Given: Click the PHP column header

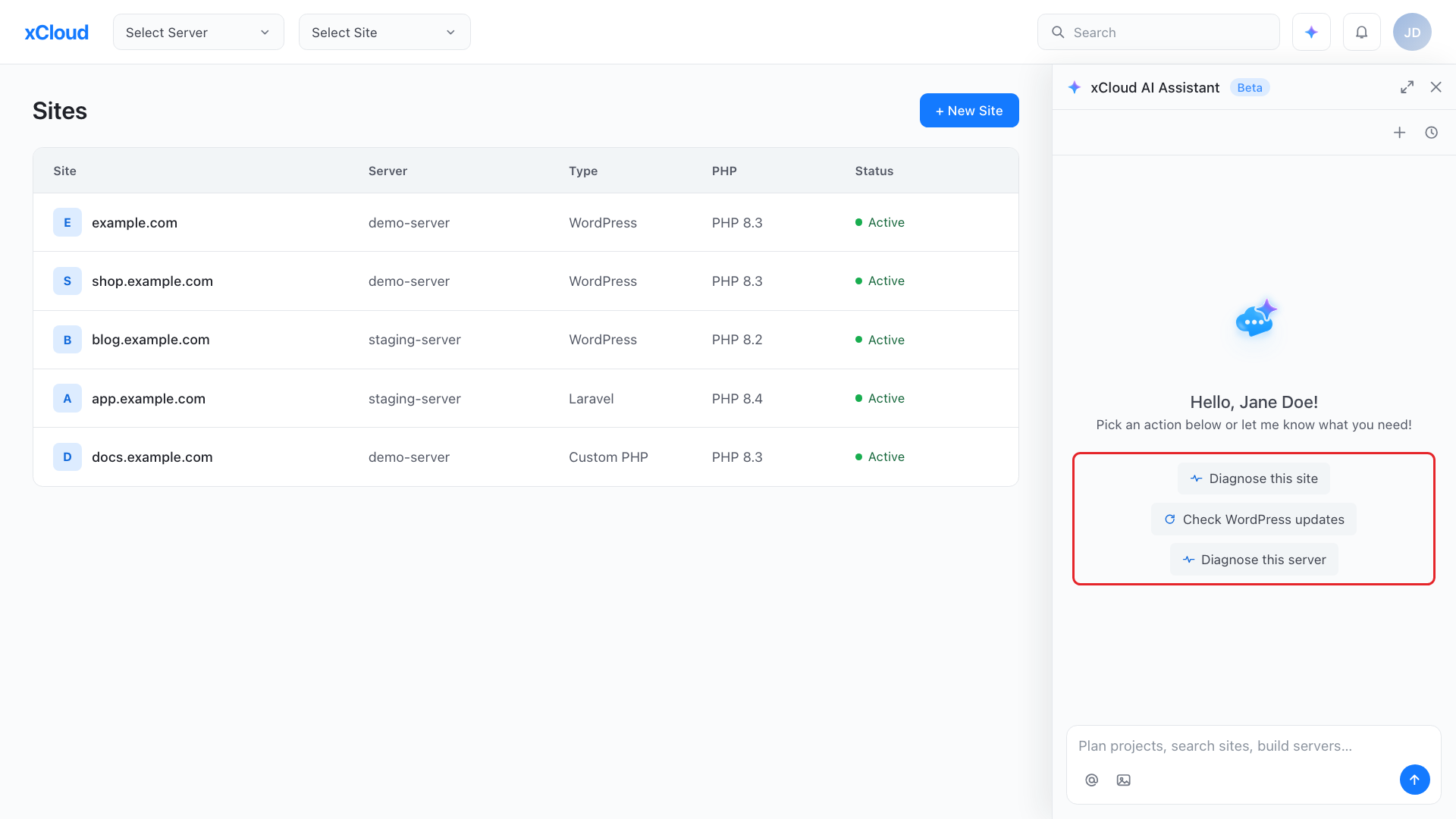Looking at the screenshot, I should pos(724,171).
